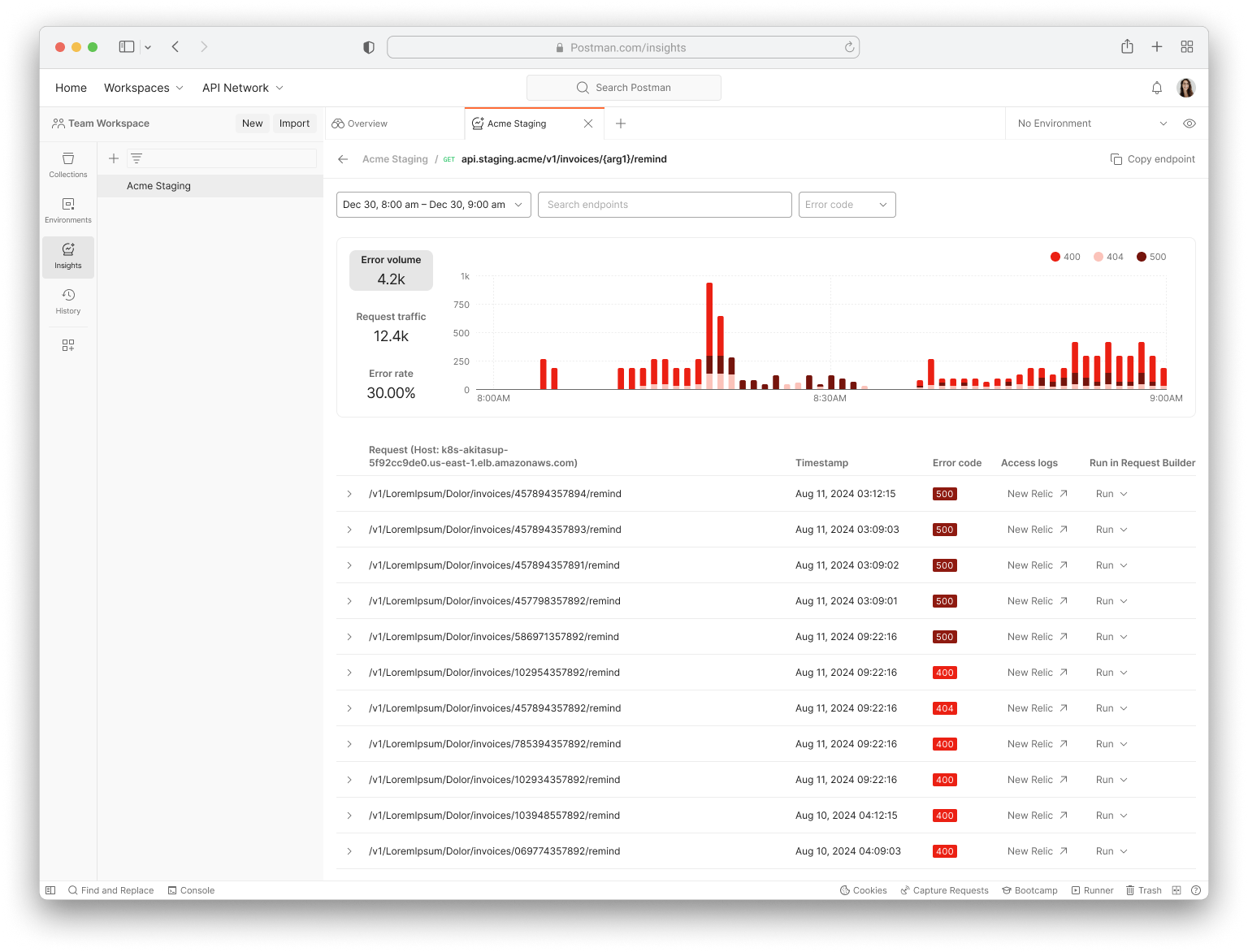Open Run dropdown for invoices/102954357892 row
Image resolution: width=1248 pixels, height=952 pixels.
(x=1111, y=673)
